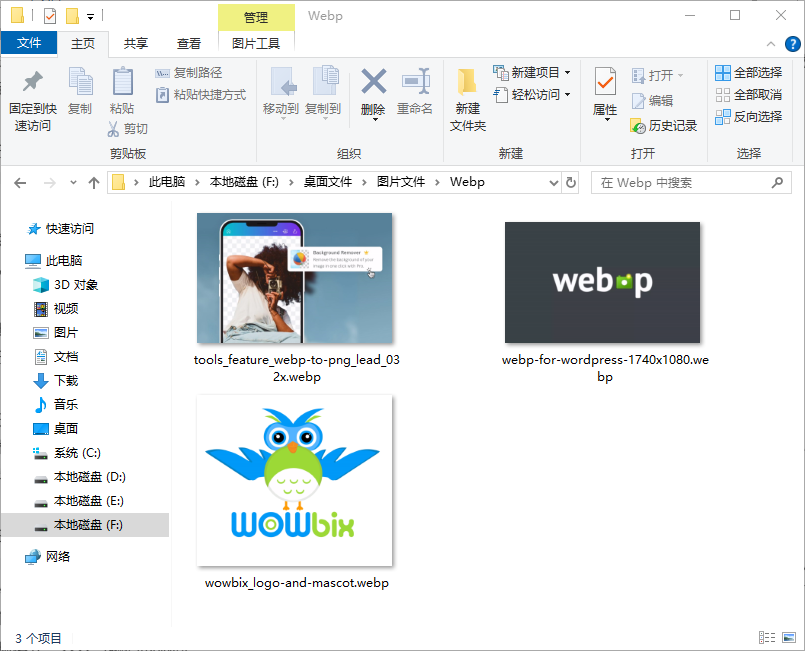Click the blue Help question mark icon
This screenshot has height=651, width=805.
(792, 44)
